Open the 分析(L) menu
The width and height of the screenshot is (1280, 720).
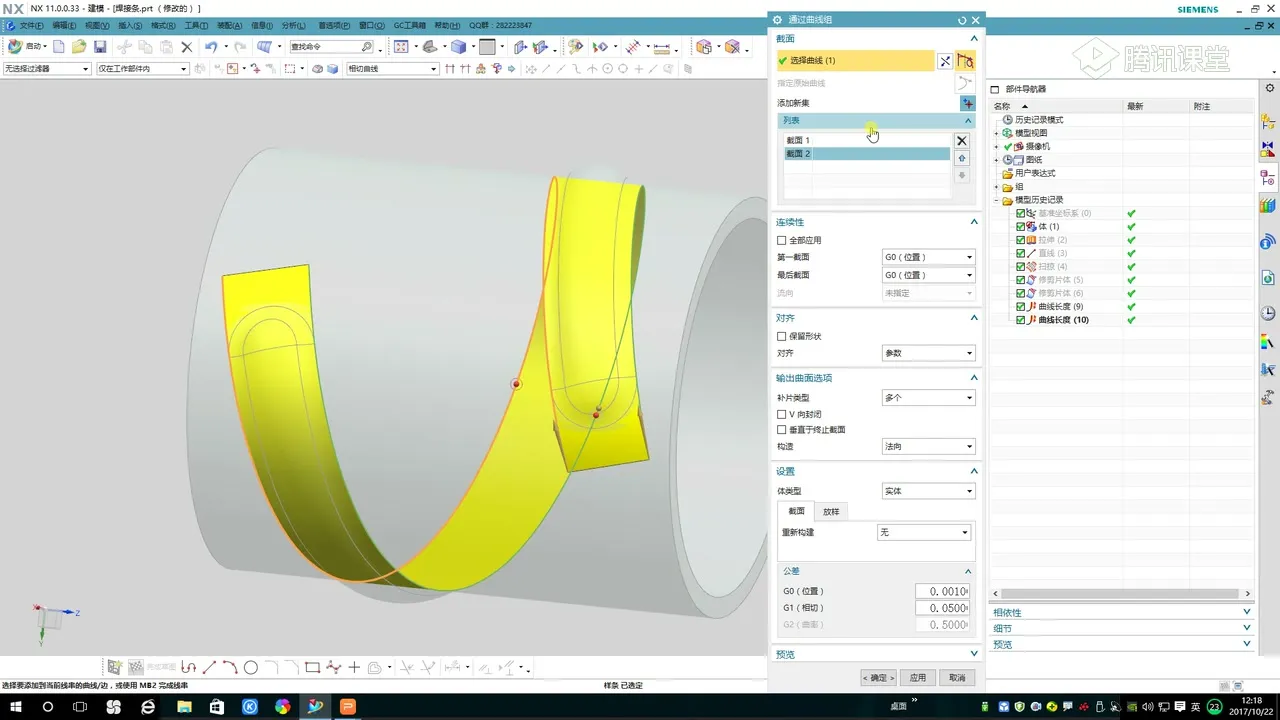tap(294, 25)
